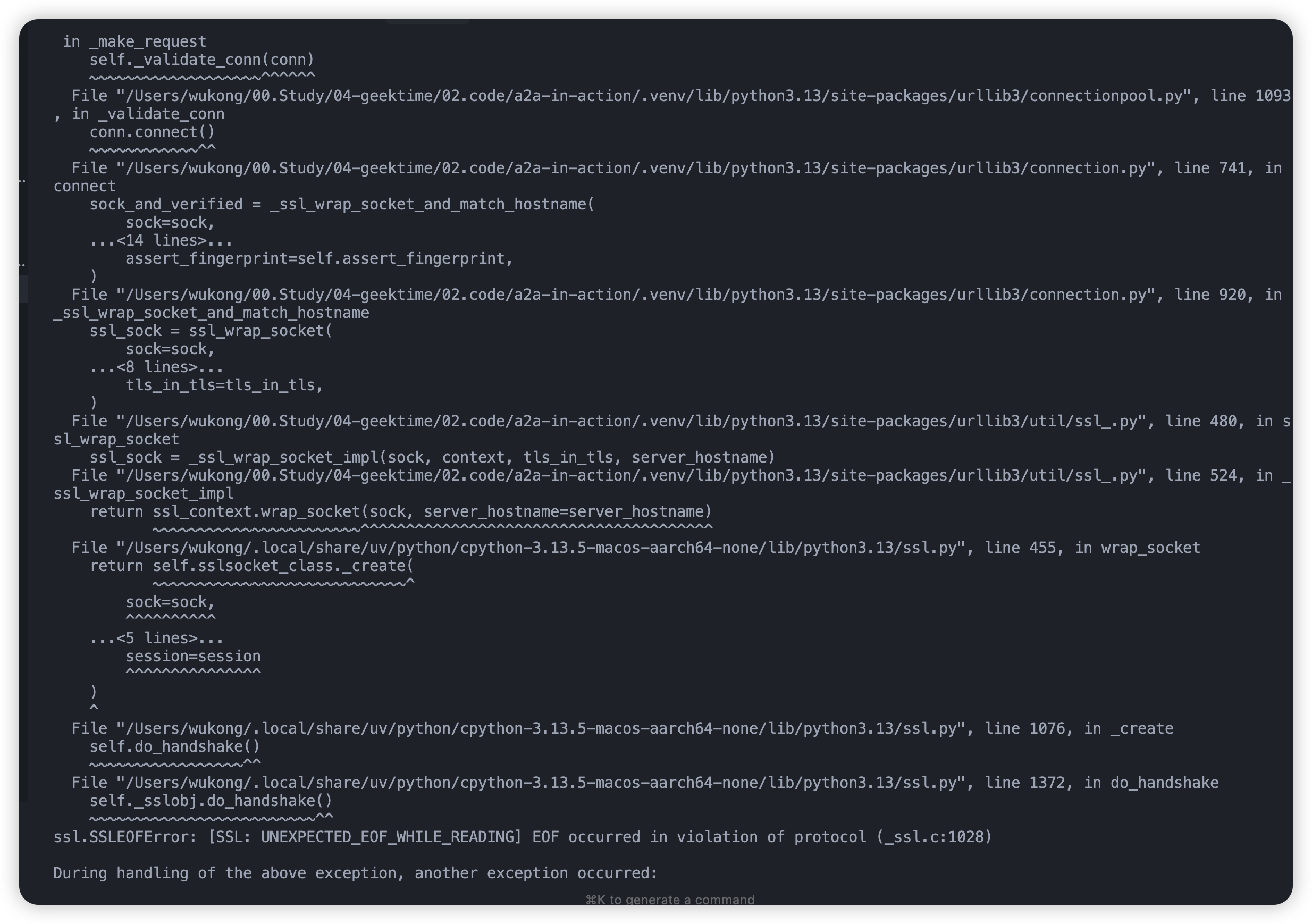Screen dimensions: 1312x924
Task: Click the '...<14 lines>...' collapsed marker
Action: (161, 241)
